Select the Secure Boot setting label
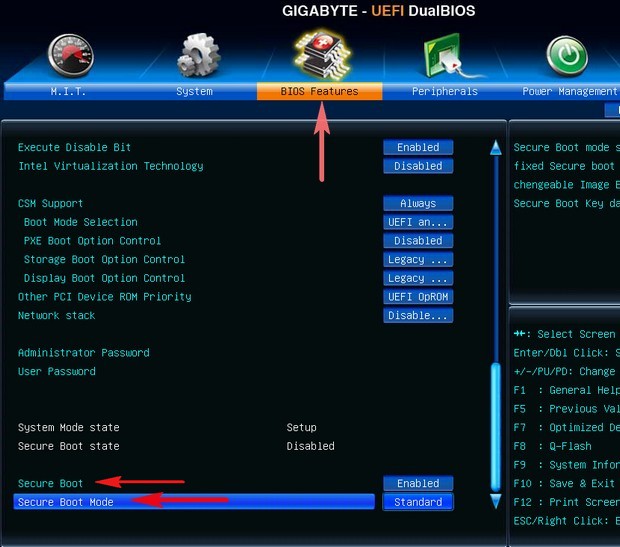This screenshot has width=620, height=547. pos(50,483)
